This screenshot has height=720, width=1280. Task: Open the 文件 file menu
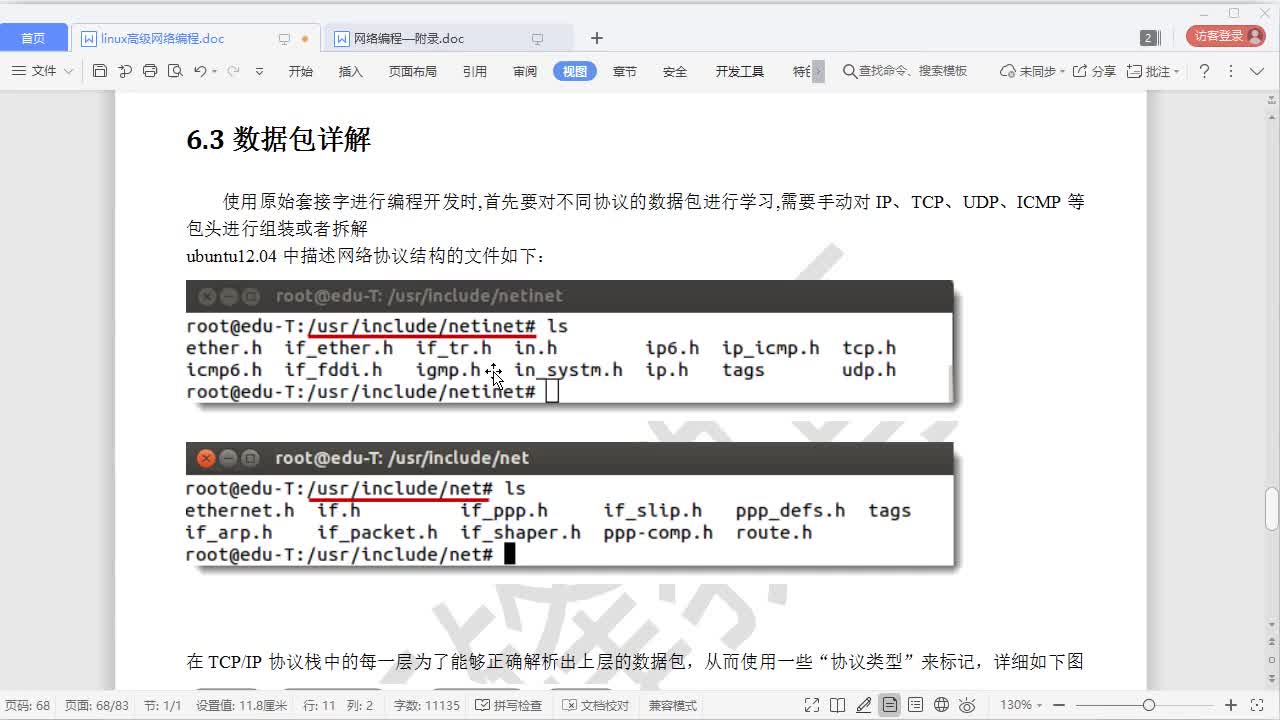(36, 71)
